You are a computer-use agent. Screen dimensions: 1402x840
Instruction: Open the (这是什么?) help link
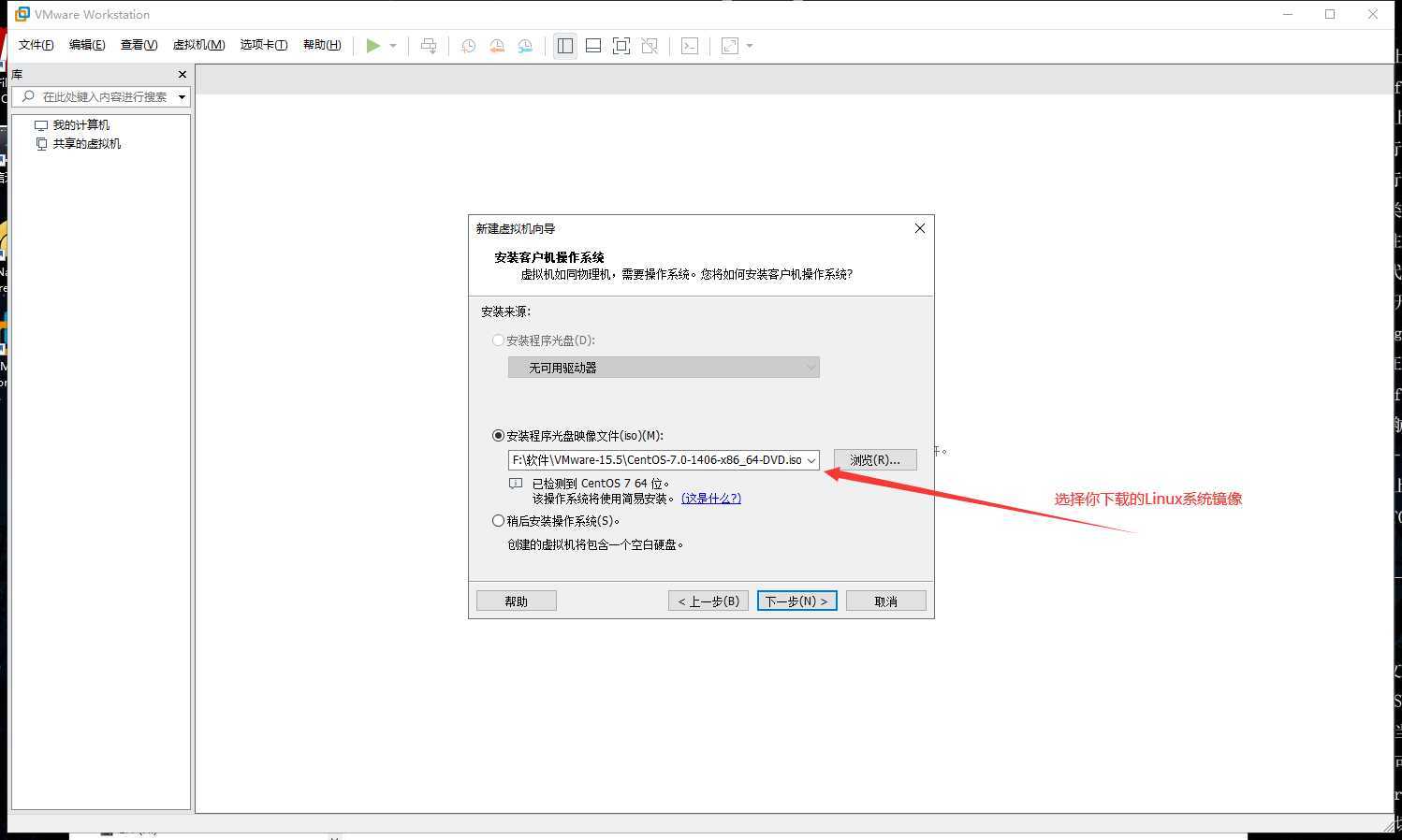pyautogui.click(x=711, y=499)
